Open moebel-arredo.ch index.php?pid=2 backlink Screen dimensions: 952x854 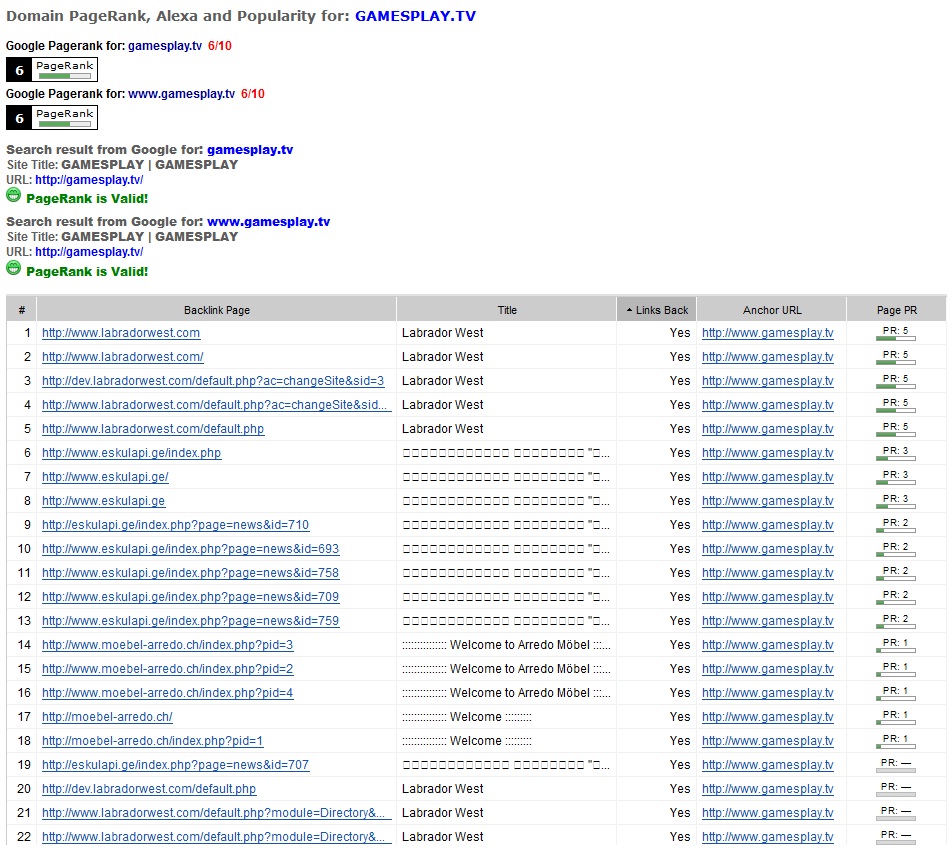pyautogui.click(x=168, y=669)
